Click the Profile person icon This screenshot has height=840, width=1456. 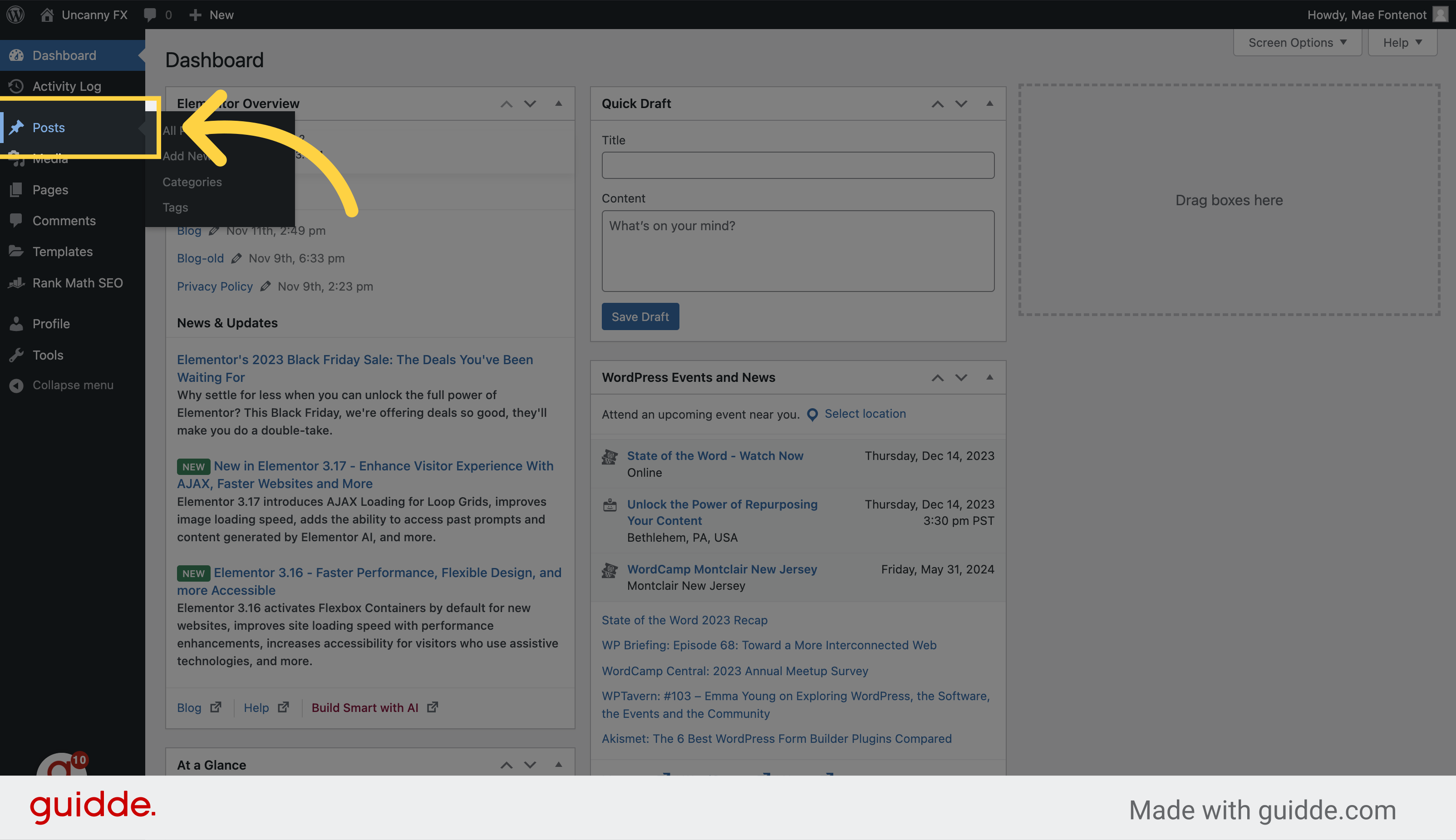pyautogui.click(x=16, y=324)
